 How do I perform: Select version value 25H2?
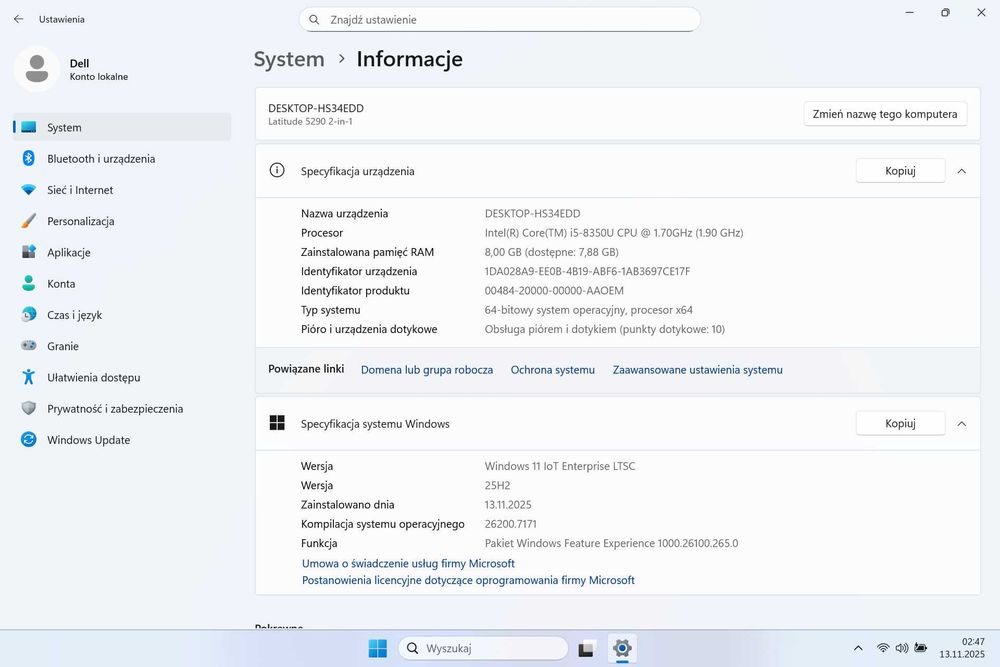497,485
